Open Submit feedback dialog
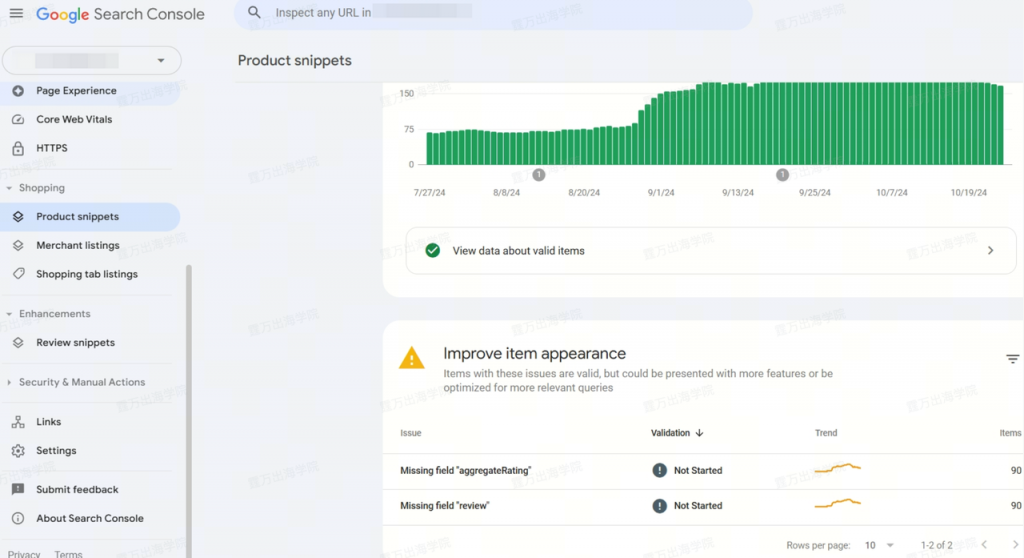This screenshot has width=1024, height=558. (x=77, y=489)
